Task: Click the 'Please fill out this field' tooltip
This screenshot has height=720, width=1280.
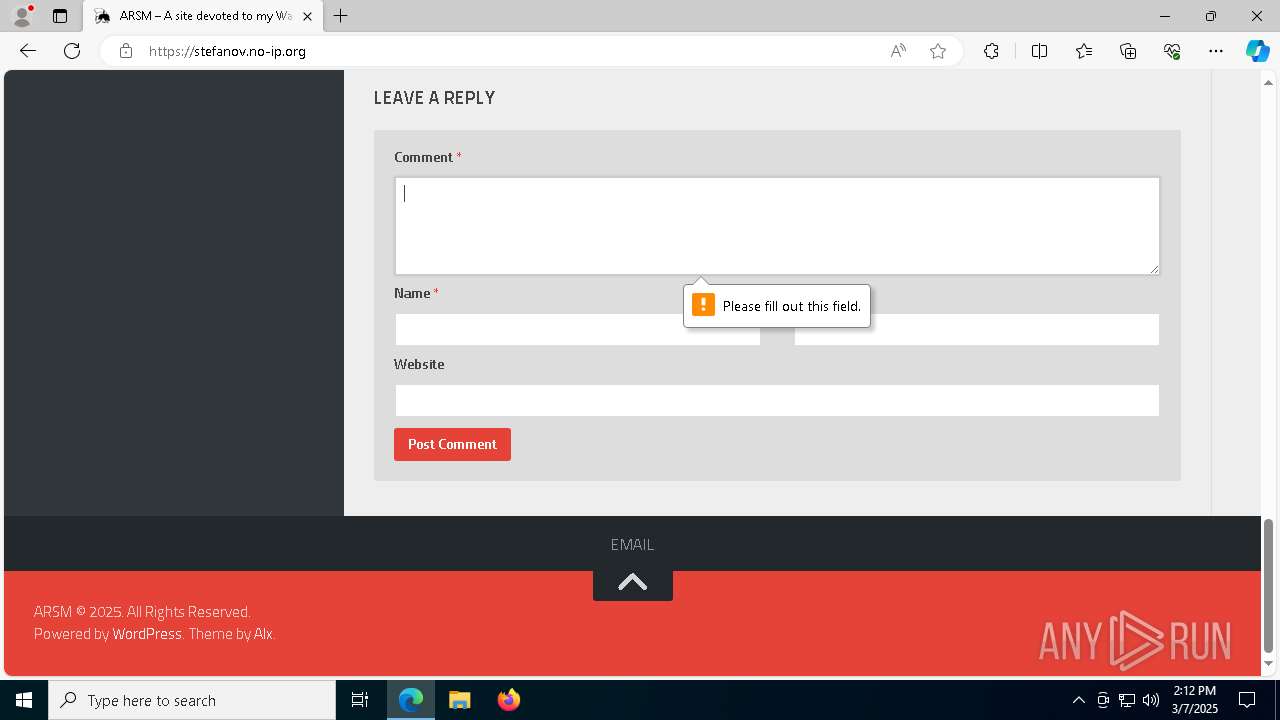Action: coord(777,306)
